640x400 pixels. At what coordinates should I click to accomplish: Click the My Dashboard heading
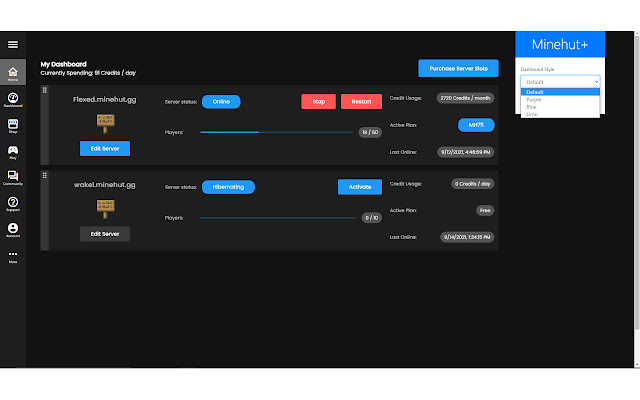[x=63, y=64]
